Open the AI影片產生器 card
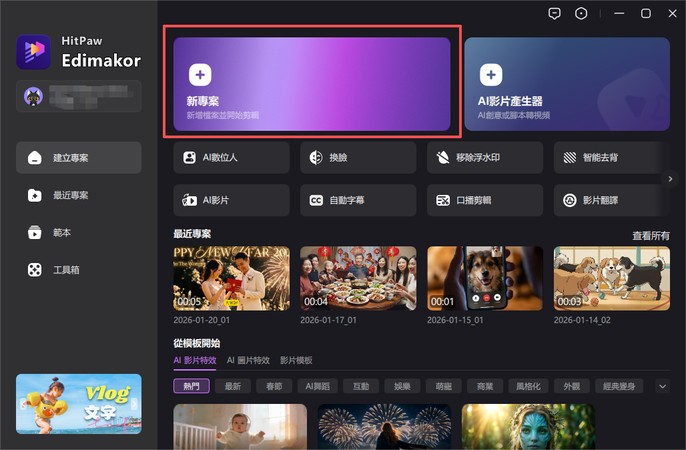686x450 pixels. pyautogui.click(x=567, y=84)
